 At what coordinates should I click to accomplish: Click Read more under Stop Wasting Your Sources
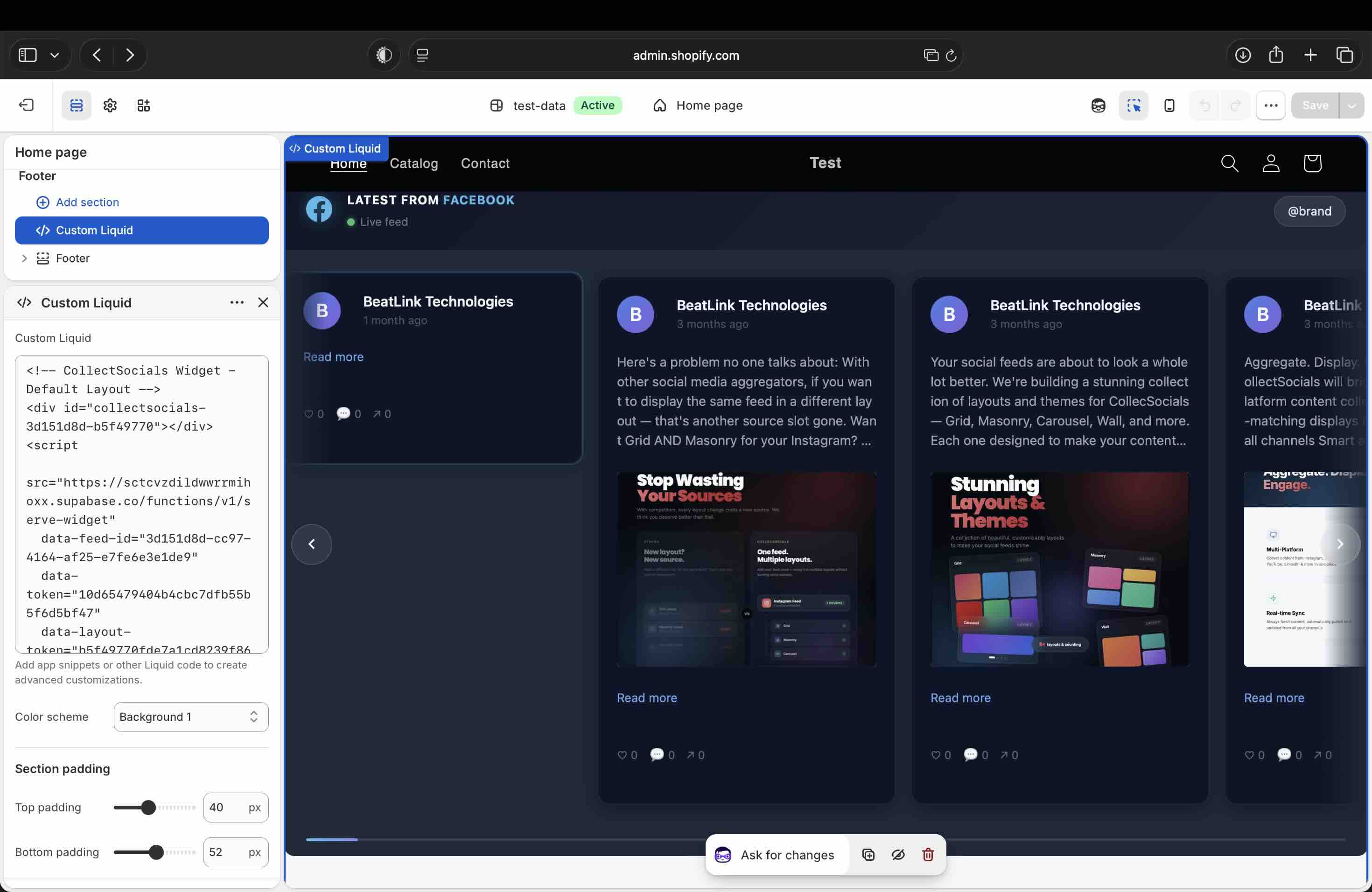(x=647, y=698)
